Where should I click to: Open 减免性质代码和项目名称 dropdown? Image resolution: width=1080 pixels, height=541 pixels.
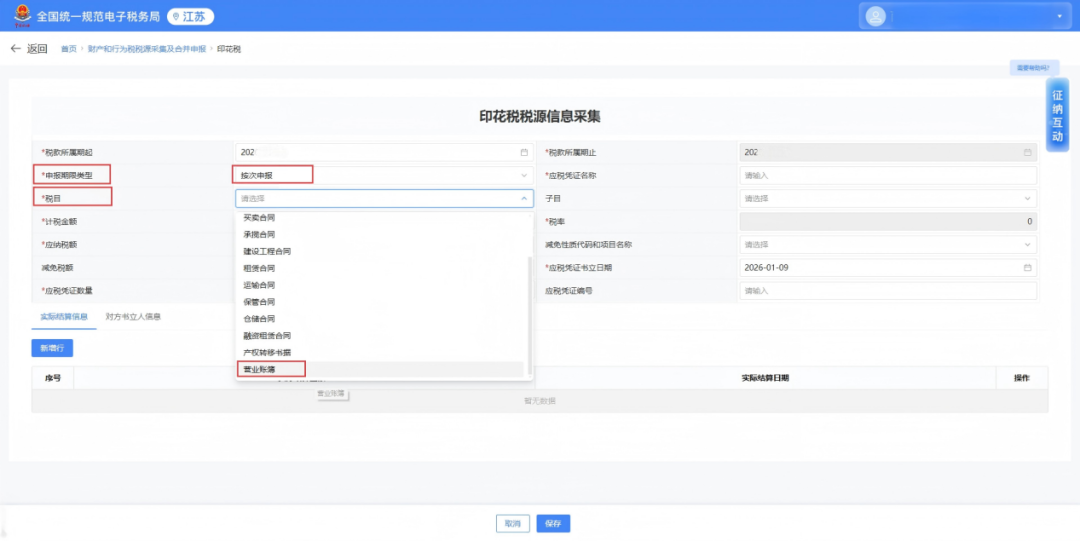pyautogui.click(x=887, y=244)
